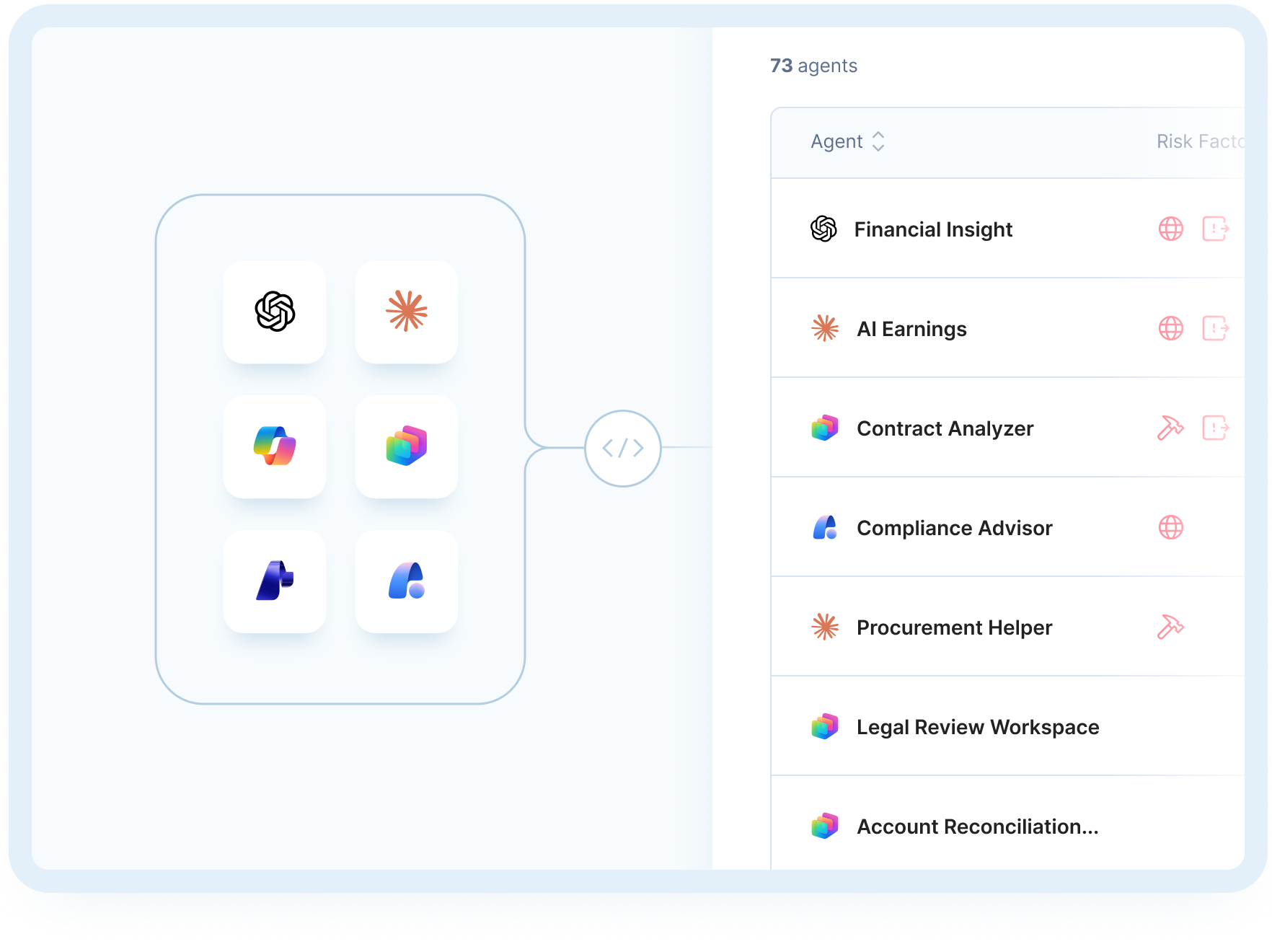Screen dimensions: 1272x952
Task: Choose the Copilot Studio stacked-cubes tile
Action: point(407,446)
